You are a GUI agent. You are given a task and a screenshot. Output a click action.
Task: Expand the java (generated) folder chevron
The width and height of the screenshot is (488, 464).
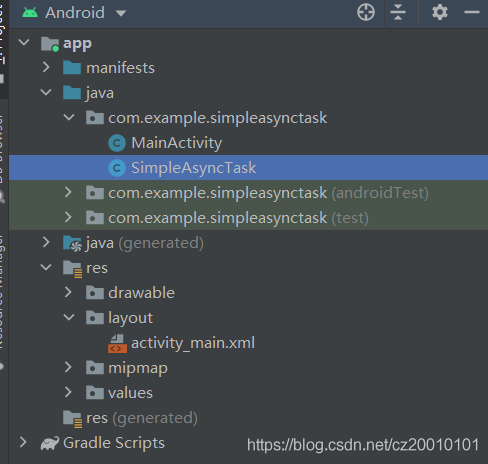coord(46,242)
